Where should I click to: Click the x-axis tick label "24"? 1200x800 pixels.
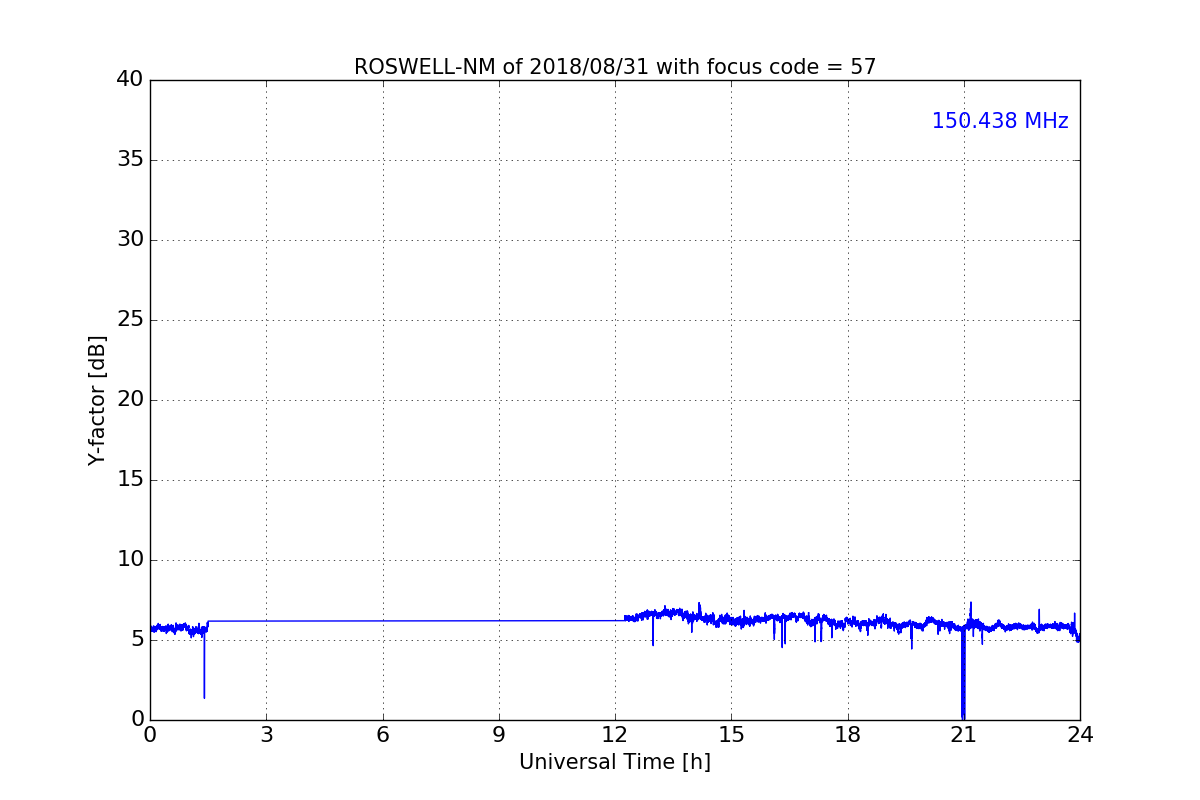click(1080, 735)
